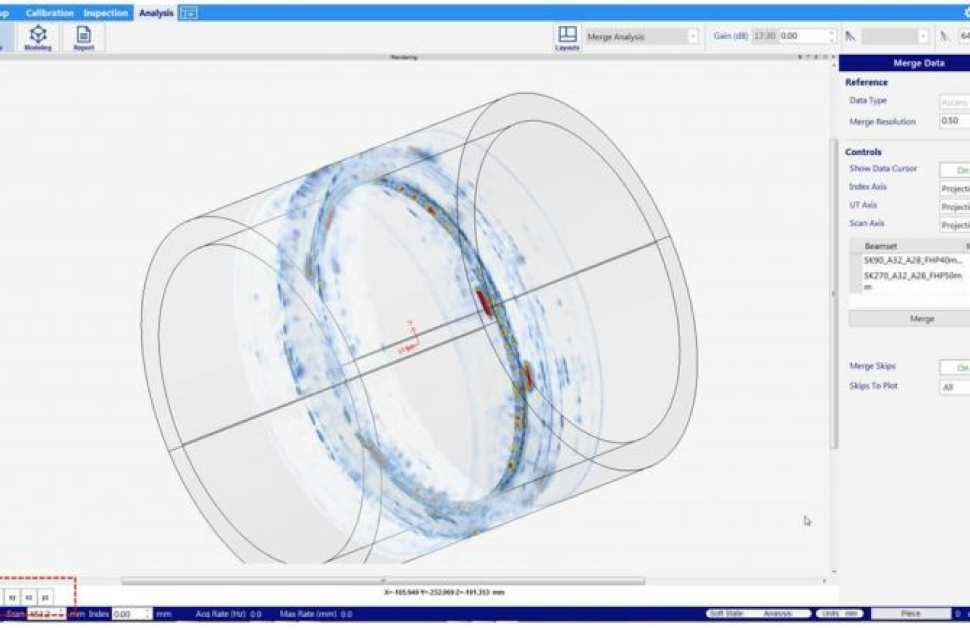The image size is (970, 630).
Task: Click the xz view button
Action: coord(28,597)
